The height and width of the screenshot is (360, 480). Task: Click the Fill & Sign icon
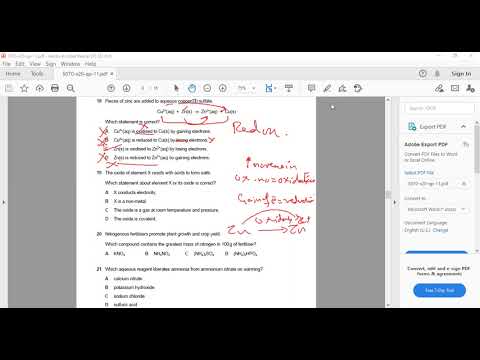[x=439, y=88]
